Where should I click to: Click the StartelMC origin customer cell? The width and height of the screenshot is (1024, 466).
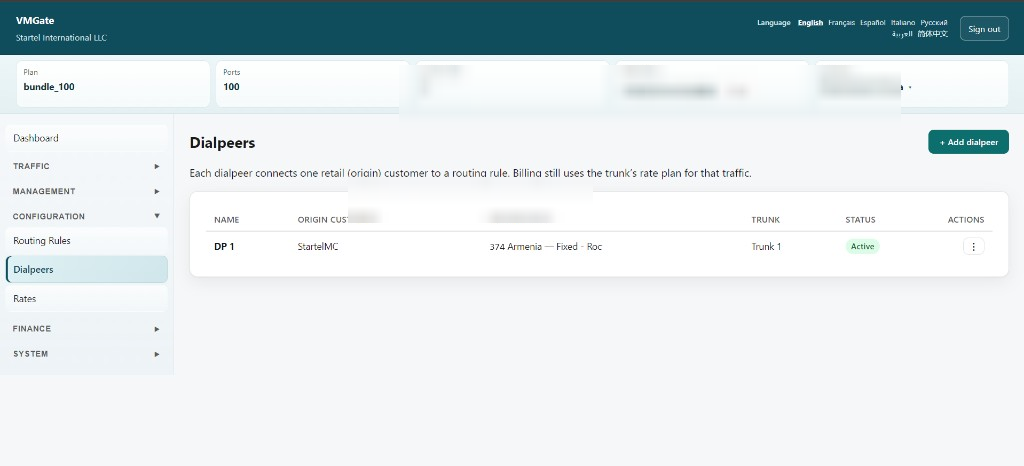click(317, 247)
